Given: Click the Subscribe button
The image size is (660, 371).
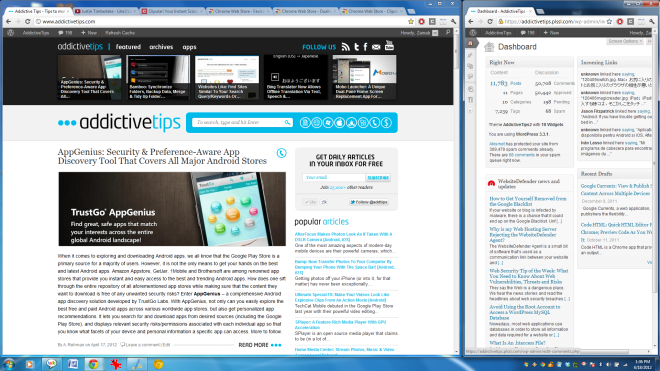Looking at the screenshot, I should coord(378,178).
